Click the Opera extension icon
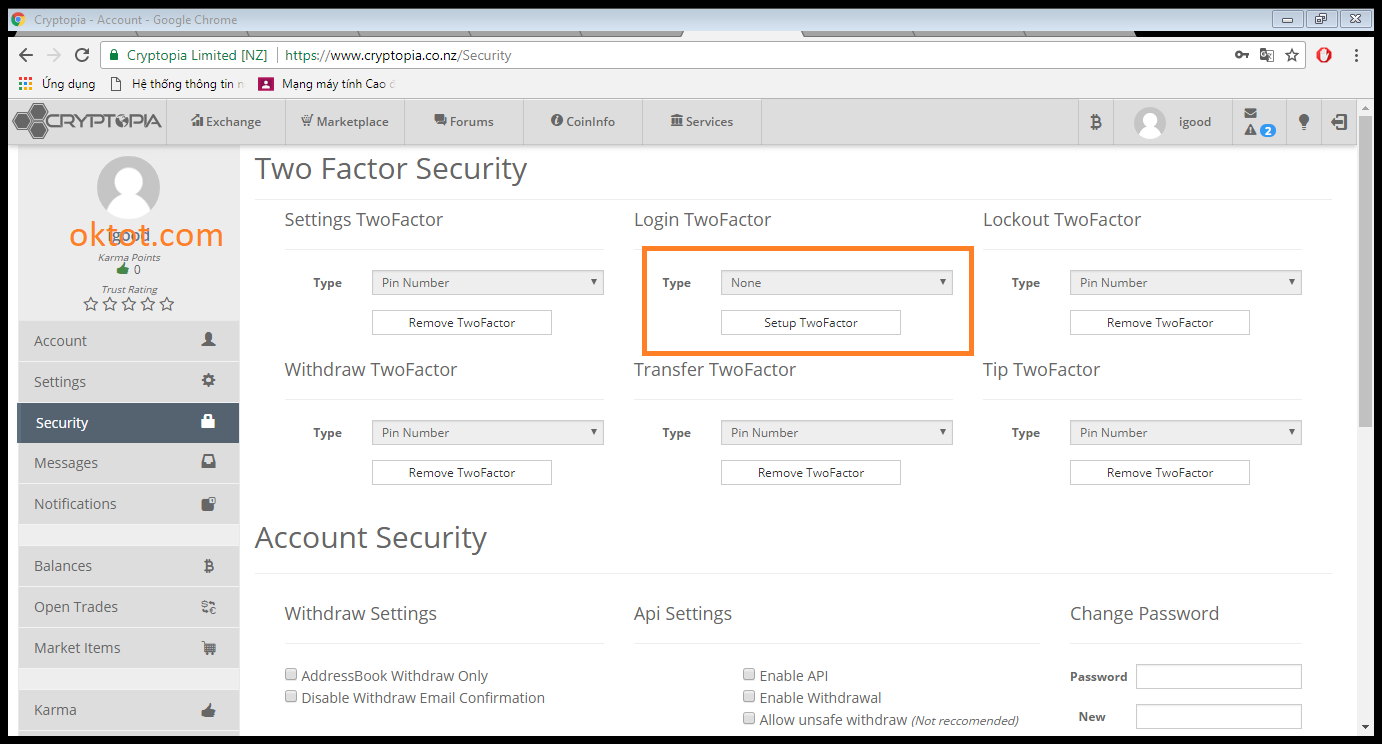Screen dimensions: 1382x744 (x=1324, y=55)
